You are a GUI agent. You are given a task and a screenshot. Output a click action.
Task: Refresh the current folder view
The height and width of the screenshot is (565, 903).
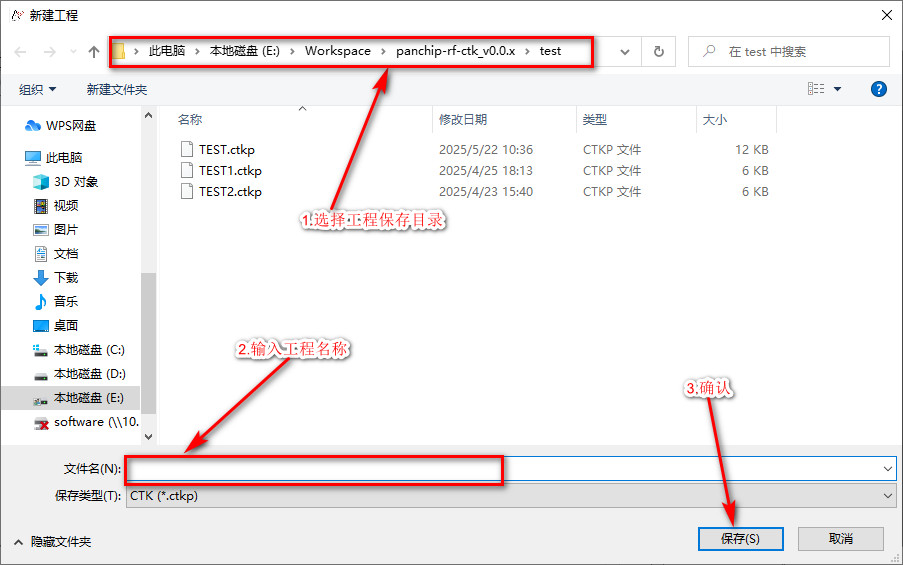[658, 52]
